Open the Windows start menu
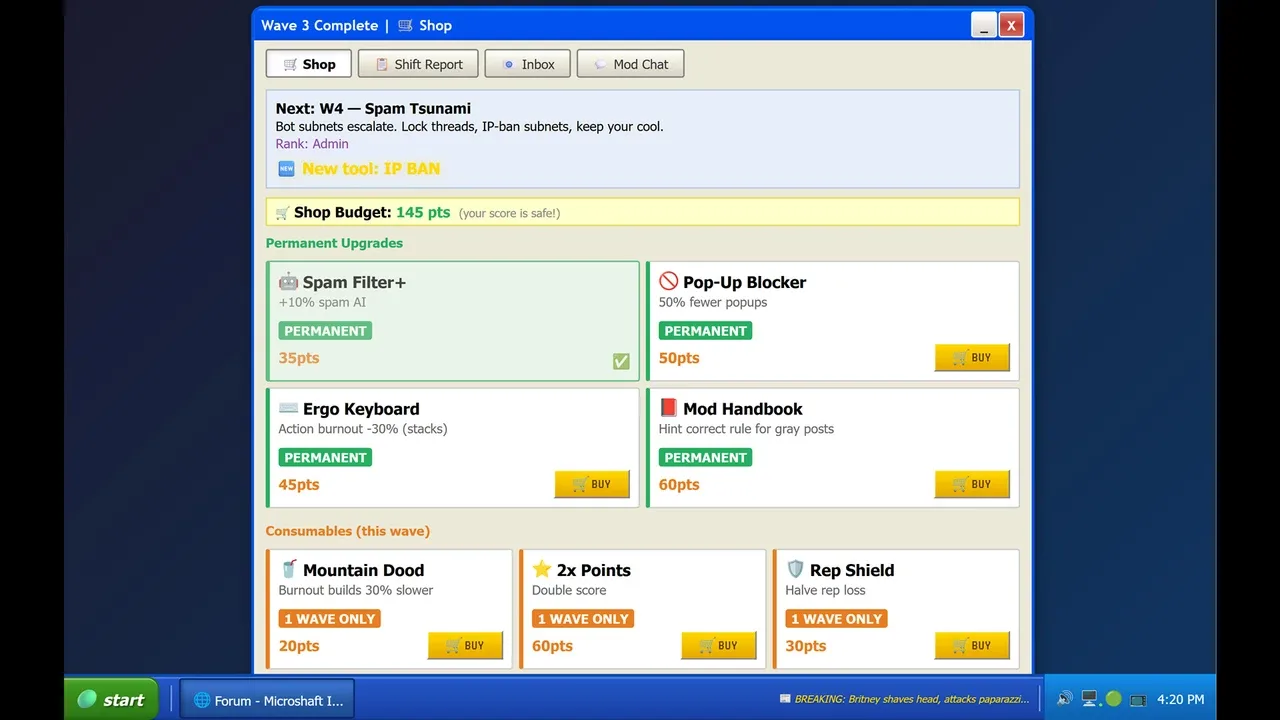 pyautogui.click(x=111, y=700)
